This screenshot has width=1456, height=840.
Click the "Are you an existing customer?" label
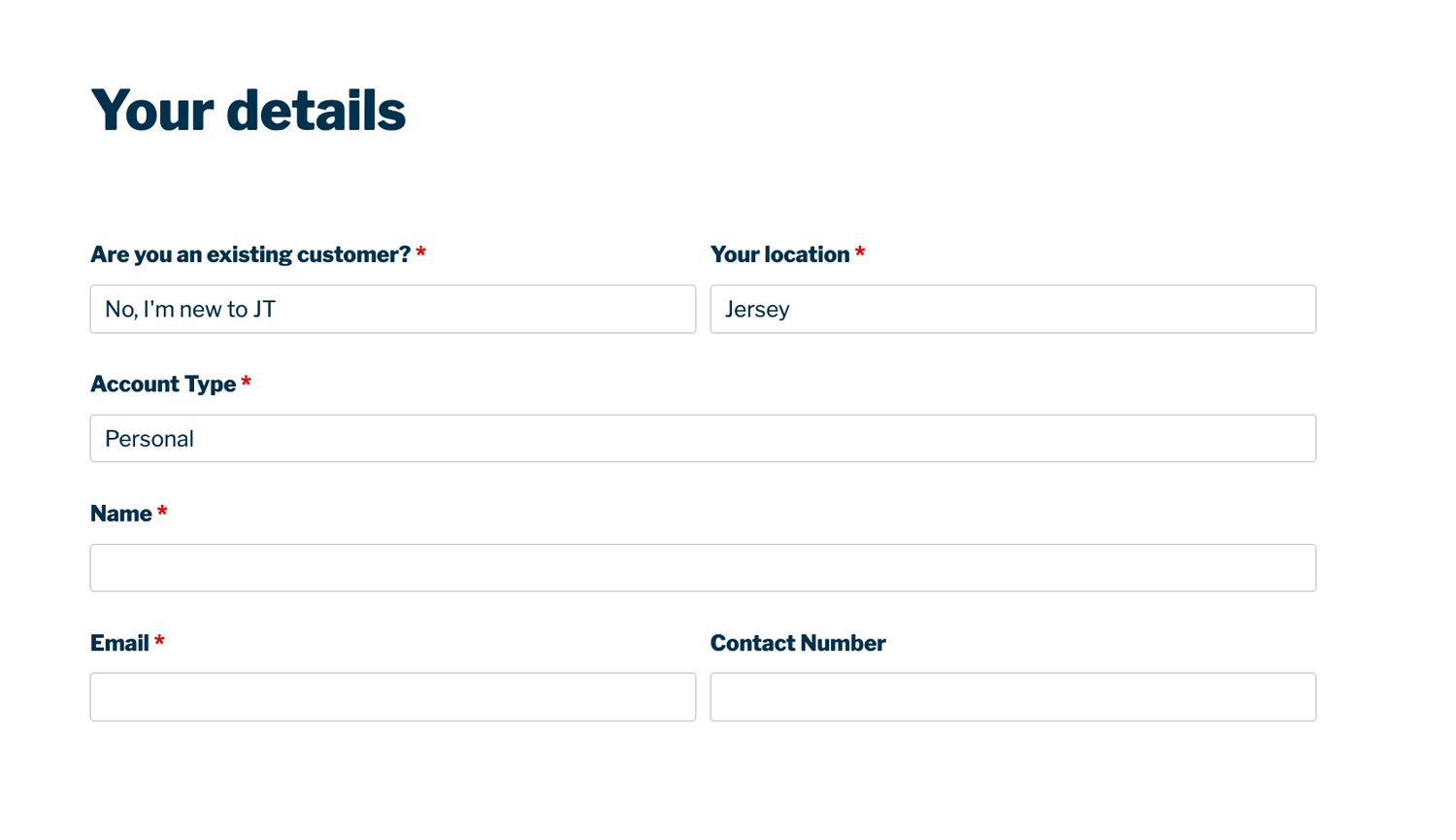(249, 254)
